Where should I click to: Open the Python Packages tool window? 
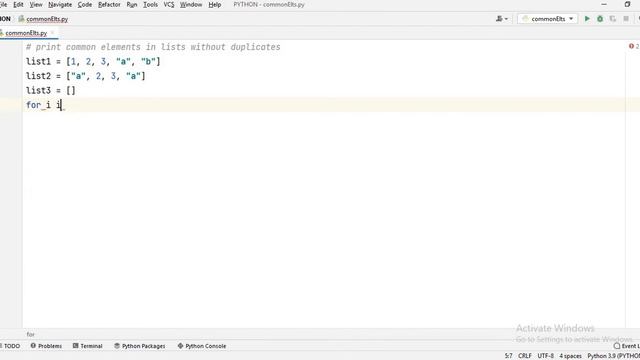tap(140, 346)
